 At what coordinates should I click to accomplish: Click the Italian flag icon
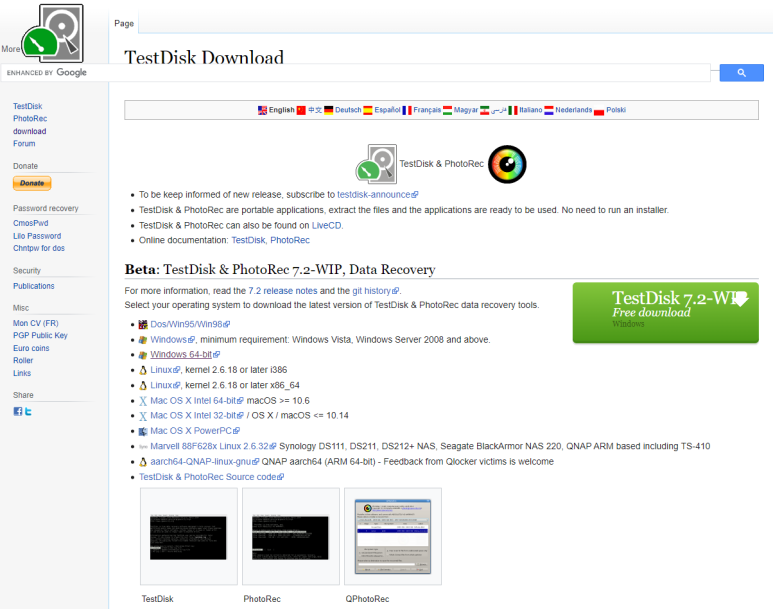[x=513, y=110]
